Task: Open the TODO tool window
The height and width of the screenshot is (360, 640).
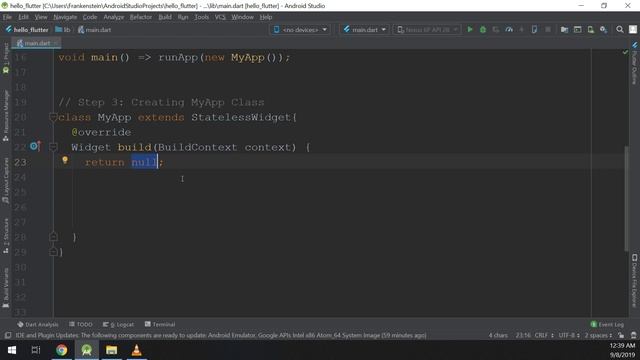Action: (81, 324)
